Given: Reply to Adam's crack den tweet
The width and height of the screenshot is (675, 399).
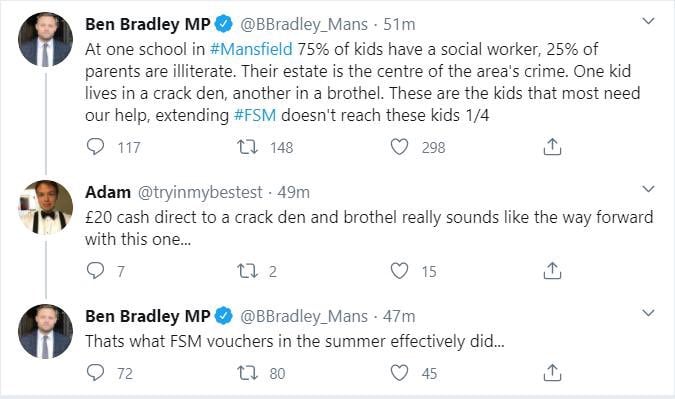Looking at the screenshot, I should coord(95,271).
